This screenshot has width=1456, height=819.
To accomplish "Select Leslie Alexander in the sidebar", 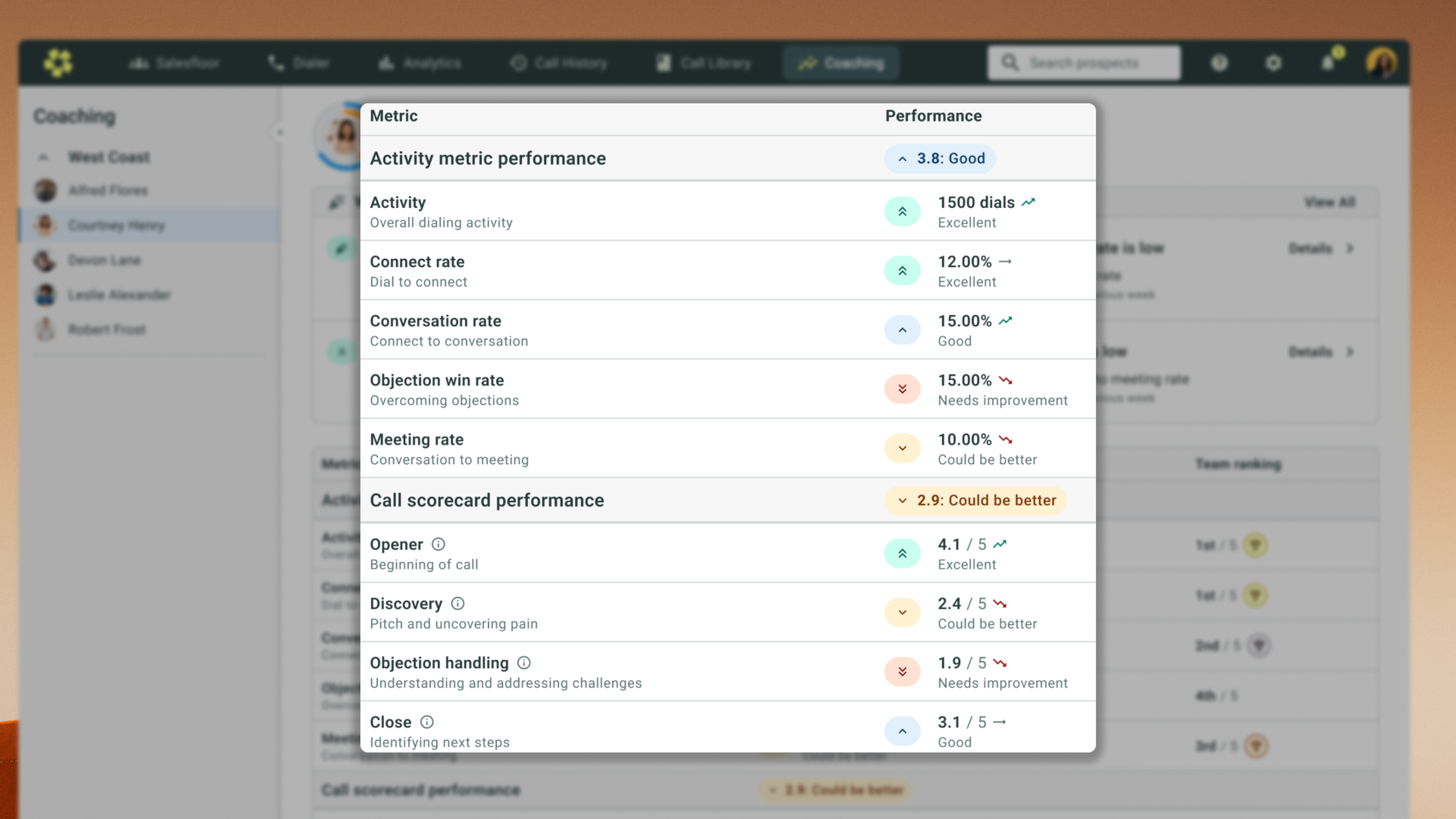I will click(150, 295).
